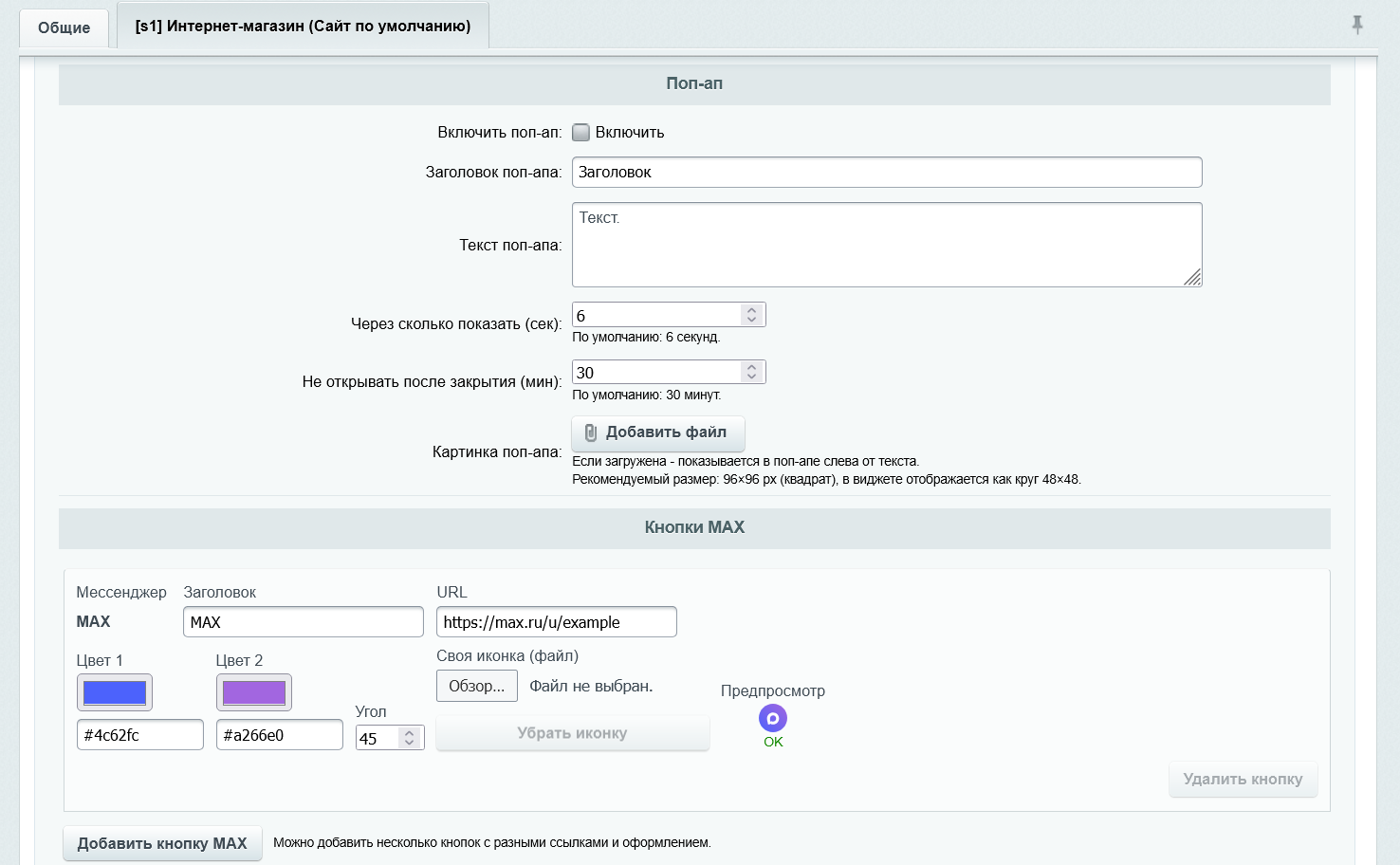Click the URL field with max.ru link
Screen dimensions: 1400x865
[557, 622]
